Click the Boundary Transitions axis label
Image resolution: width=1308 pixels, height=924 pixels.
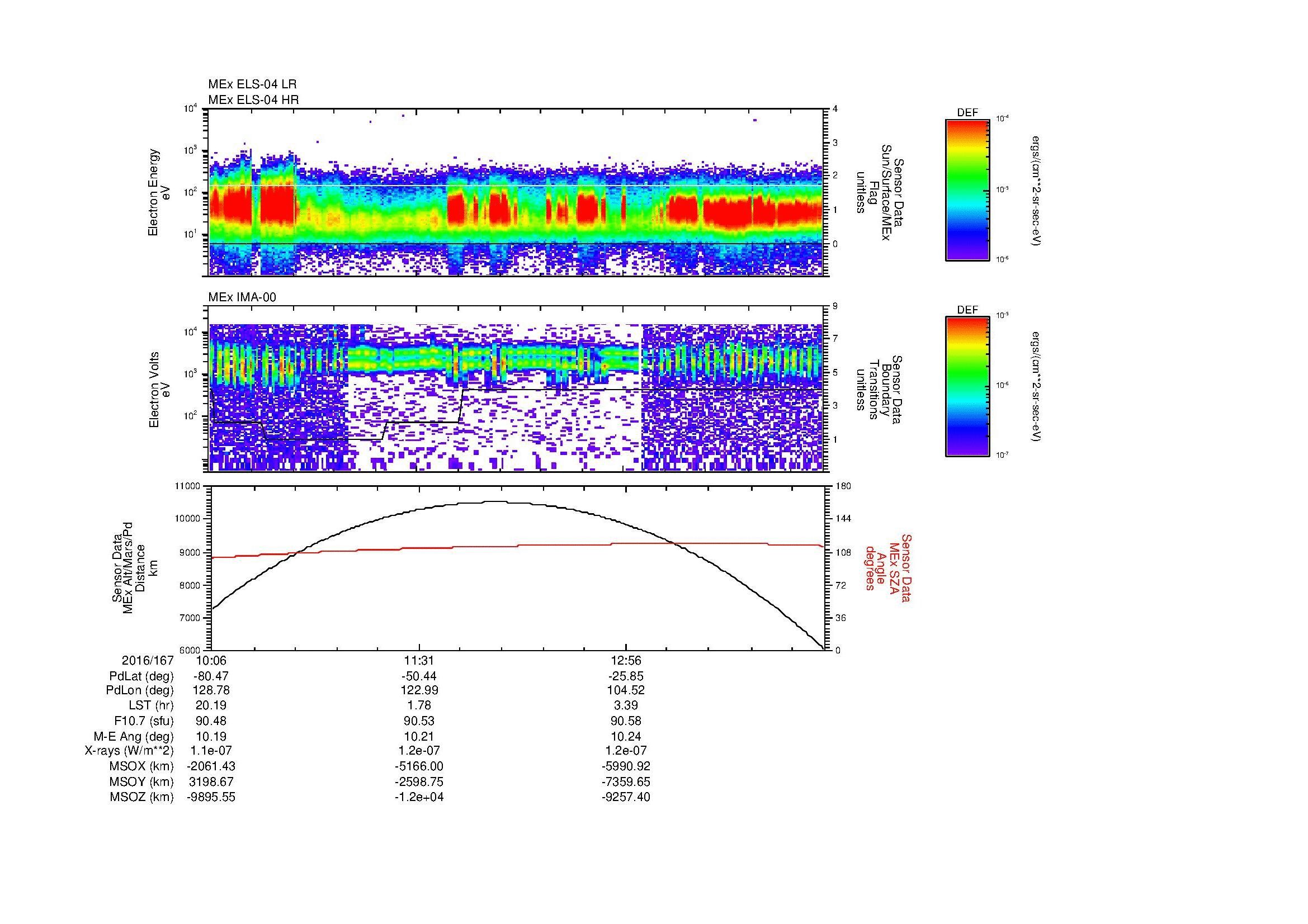(x=880, y=390)
